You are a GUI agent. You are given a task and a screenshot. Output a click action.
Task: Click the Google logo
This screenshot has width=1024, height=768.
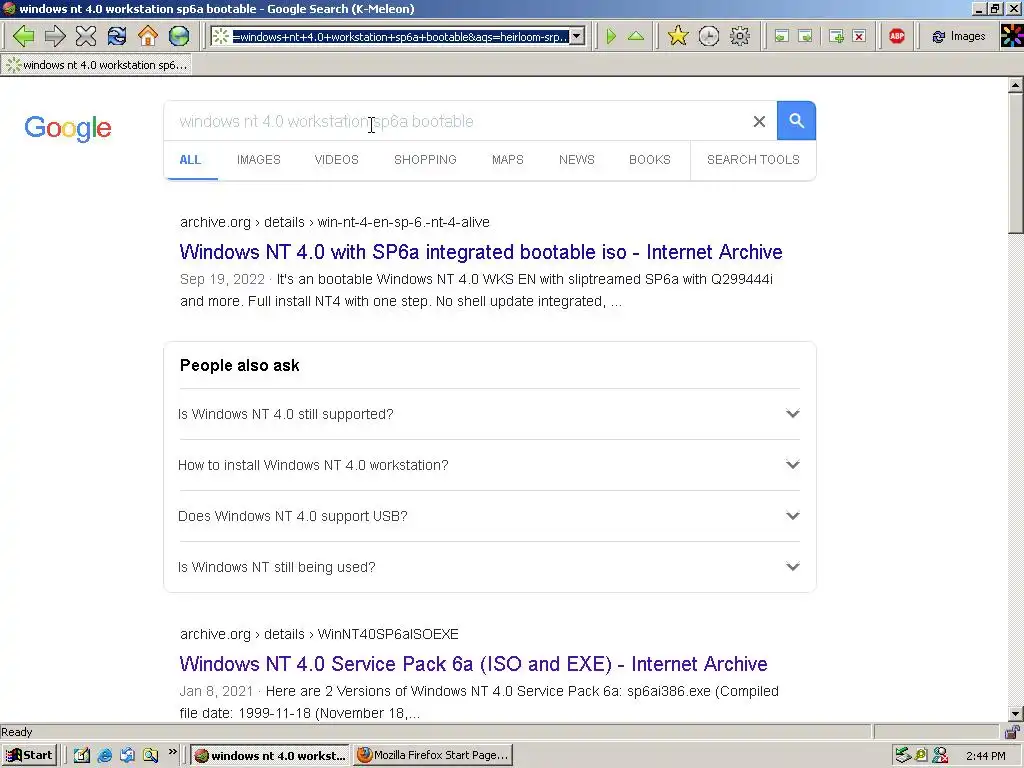(x=68, y=128)
